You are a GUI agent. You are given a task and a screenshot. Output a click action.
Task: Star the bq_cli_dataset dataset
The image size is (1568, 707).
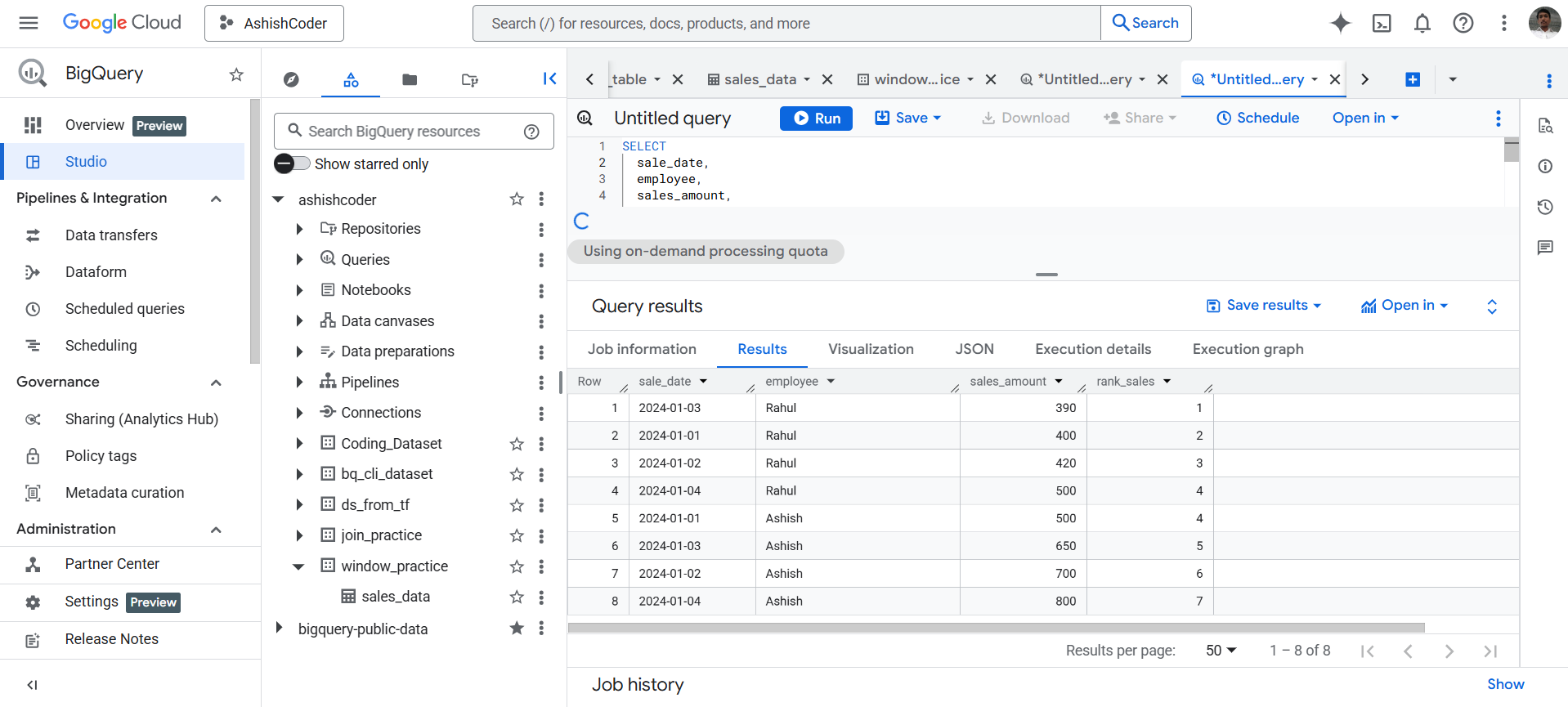(517, 474)
